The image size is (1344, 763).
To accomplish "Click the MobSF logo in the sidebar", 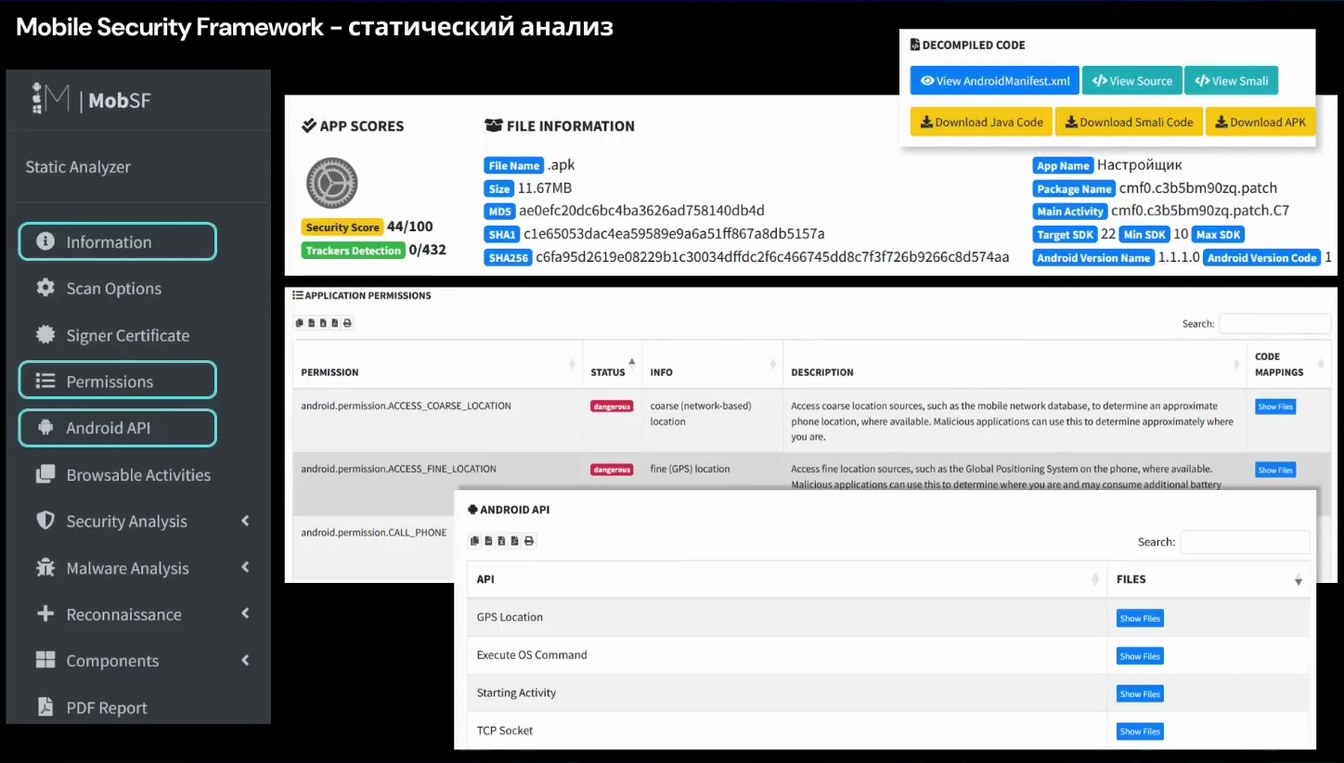I will 91,99.
